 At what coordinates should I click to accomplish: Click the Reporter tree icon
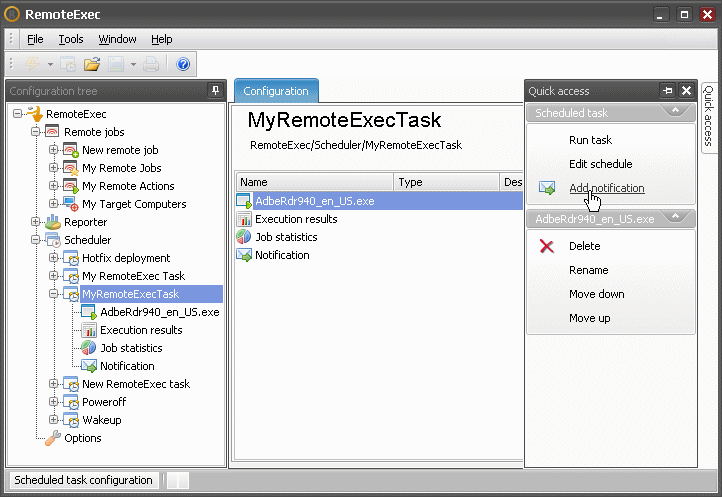click(52, 222)
